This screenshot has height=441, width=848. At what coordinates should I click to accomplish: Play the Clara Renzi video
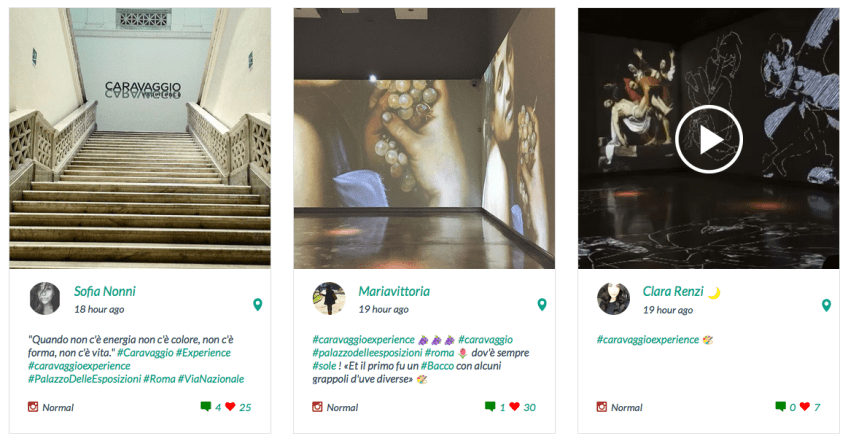tap(708, 140)
